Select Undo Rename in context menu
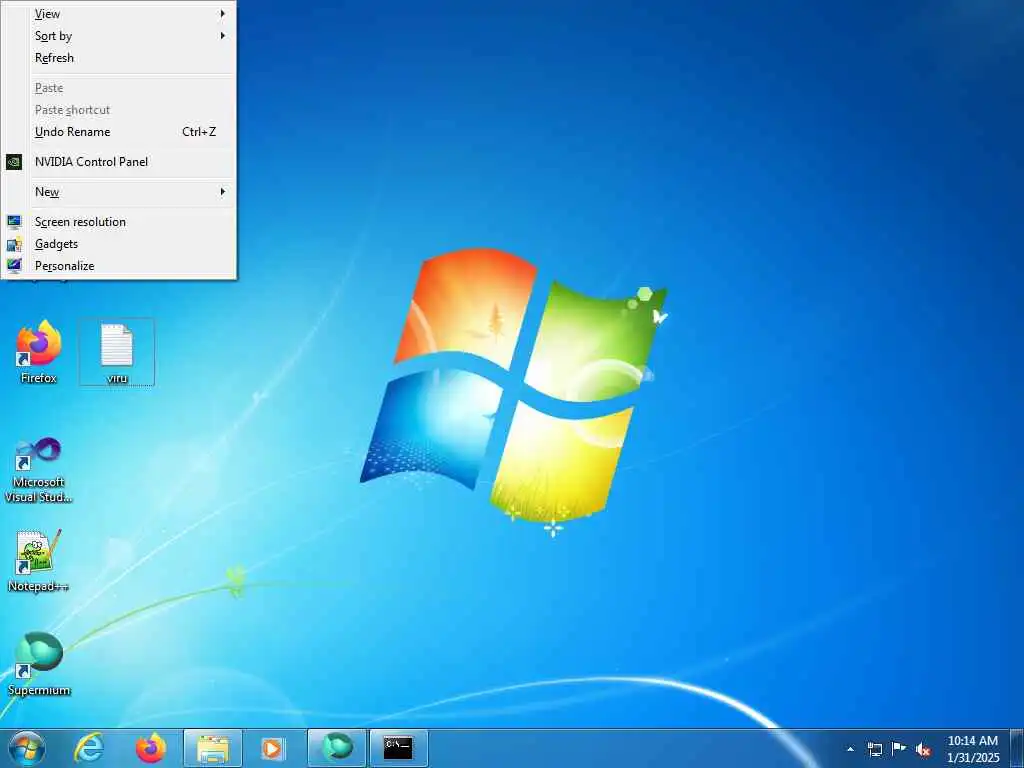This screenshot has width=1024, height=768. point(118,132)
